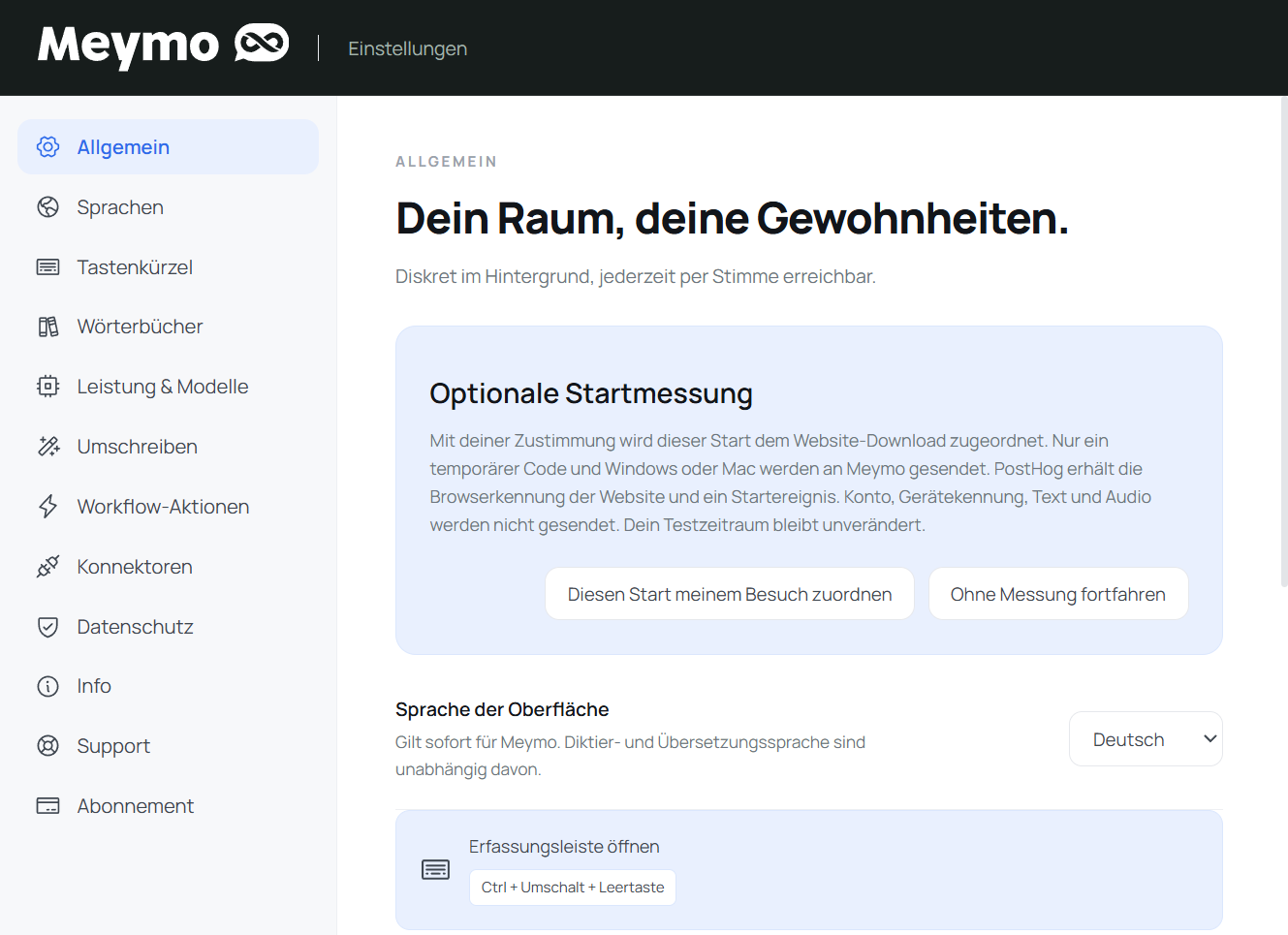Screen dimensions: 1288x935
Task: Go to the Info section
Action: pyautogui.click(x=168, y=686)
